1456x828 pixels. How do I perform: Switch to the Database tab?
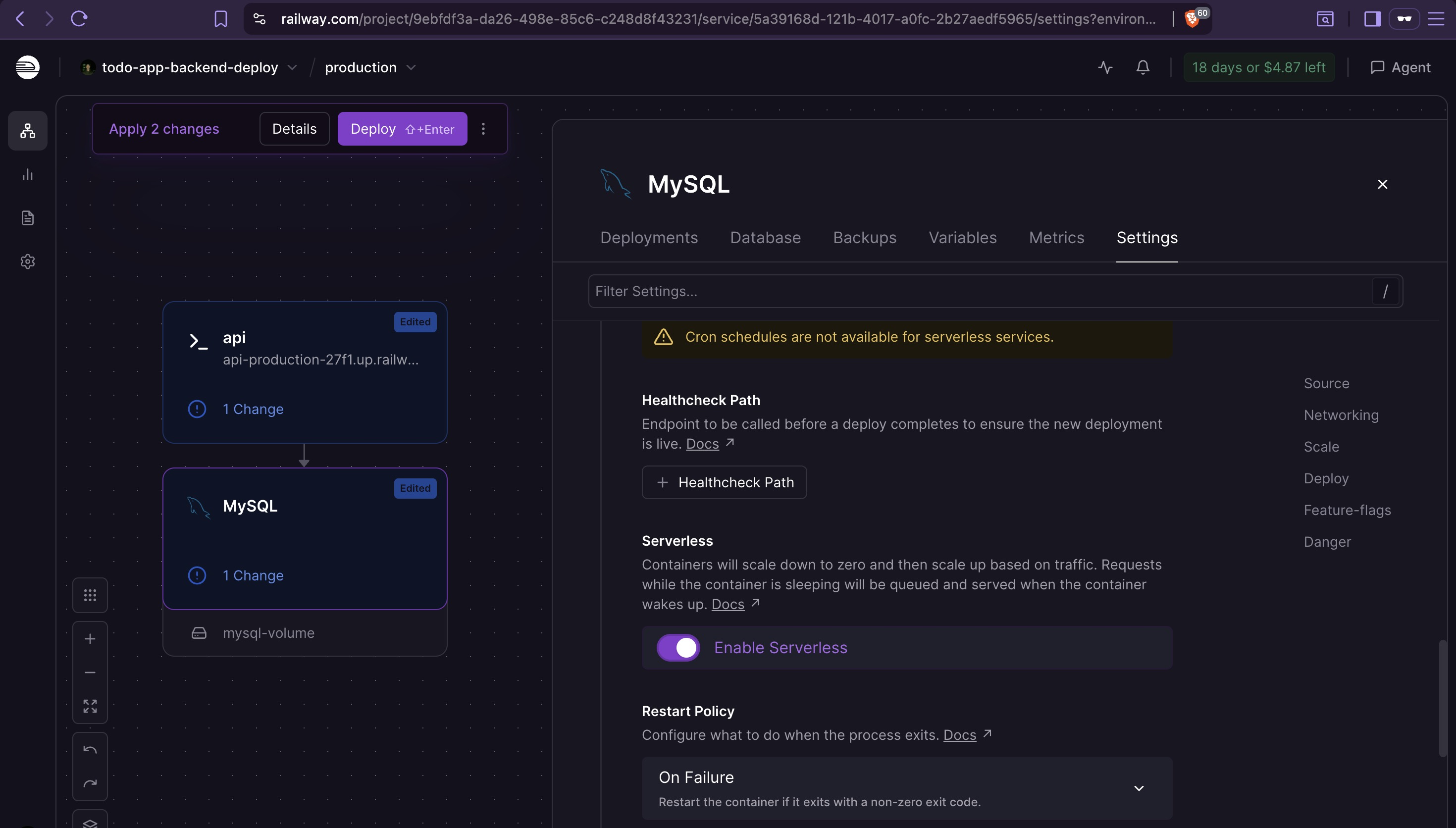pyautogui.click(x=765, y=238)
